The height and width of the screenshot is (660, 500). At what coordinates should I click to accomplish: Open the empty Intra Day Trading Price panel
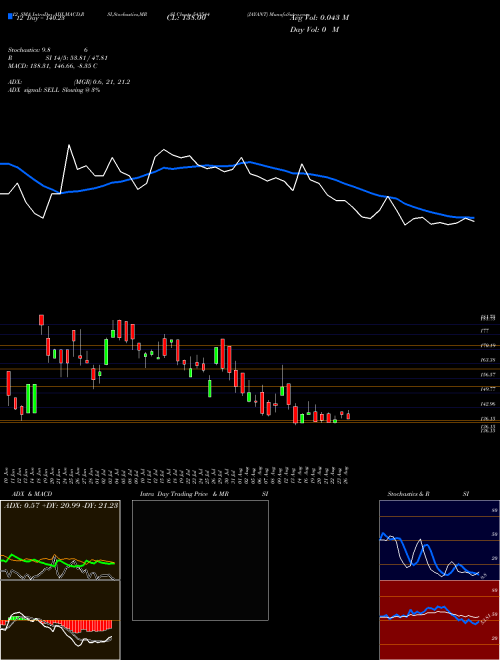(x=200, y=560)
